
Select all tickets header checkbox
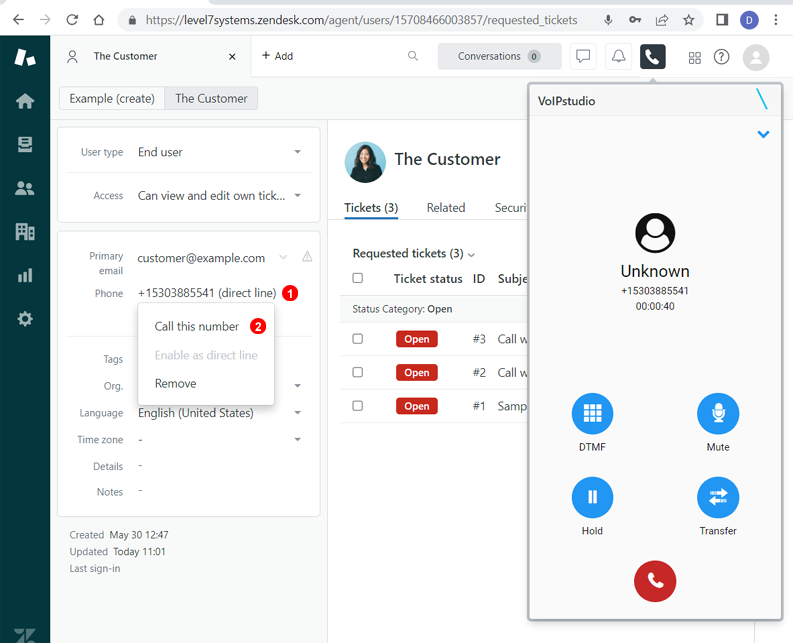(358, 278)
